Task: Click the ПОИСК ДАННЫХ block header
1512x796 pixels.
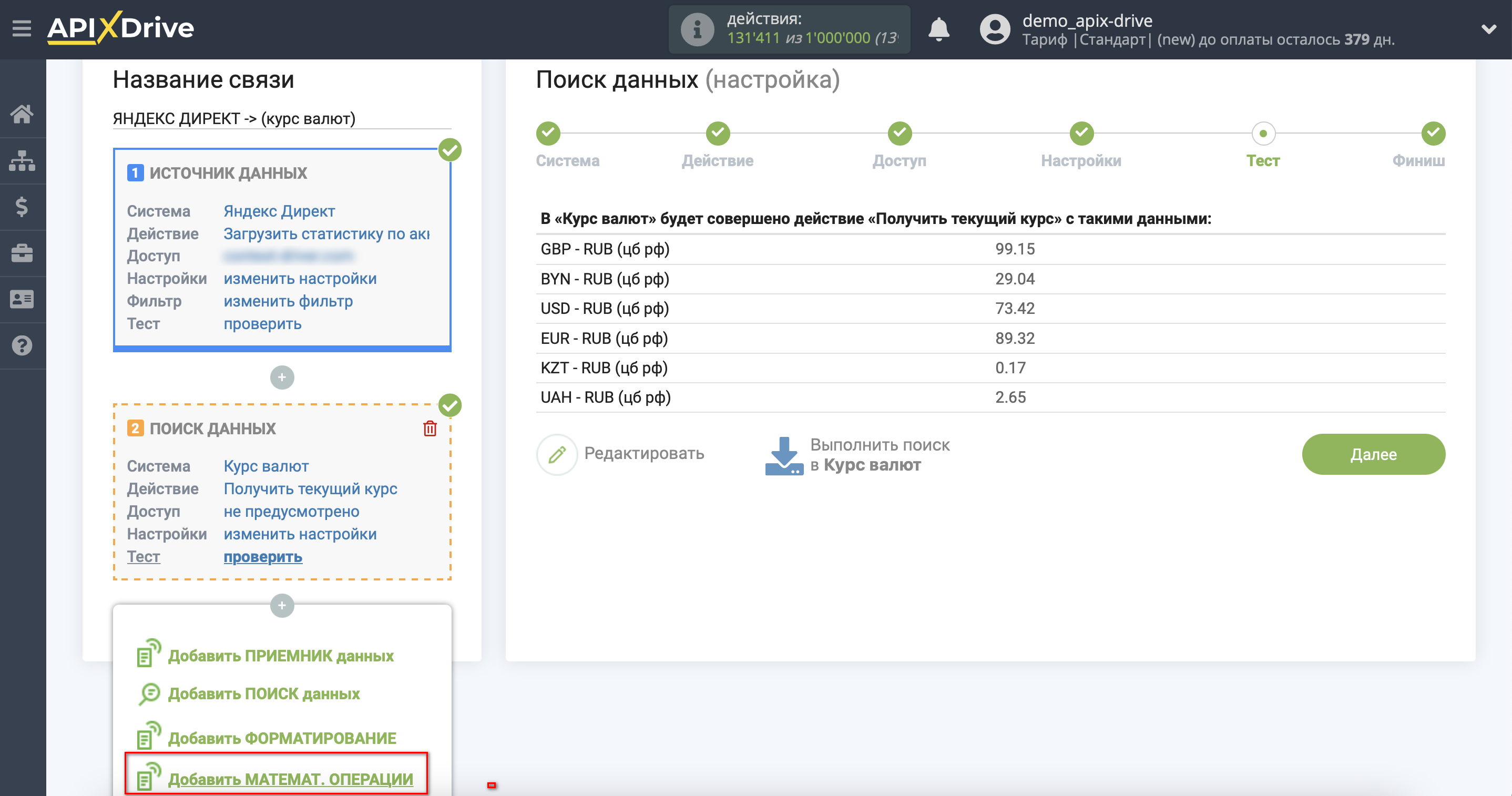Action: [212, 428]
